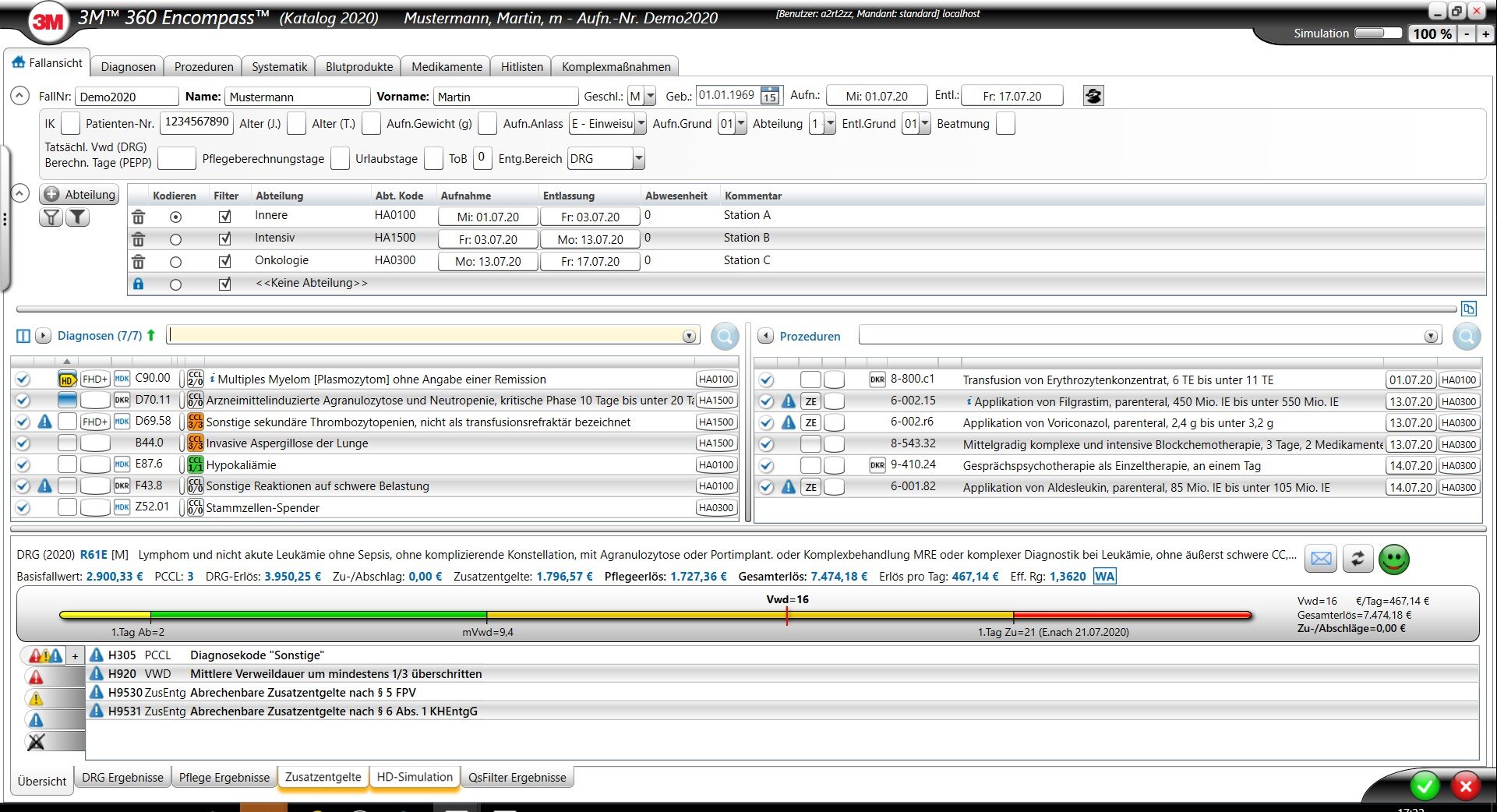Click the green CCL icon for Hypokaliämie
The height and width of the screenshot is (812, 1497).
195,464
